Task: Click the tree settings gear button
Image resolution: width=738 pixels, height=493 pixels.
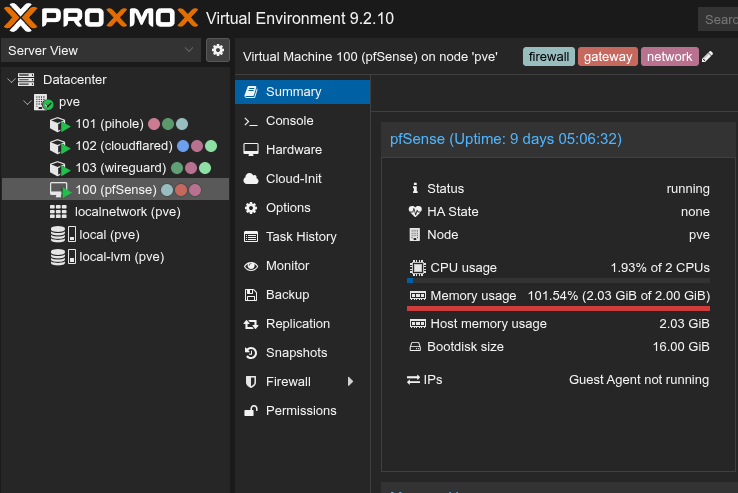Action: point(217,50)
